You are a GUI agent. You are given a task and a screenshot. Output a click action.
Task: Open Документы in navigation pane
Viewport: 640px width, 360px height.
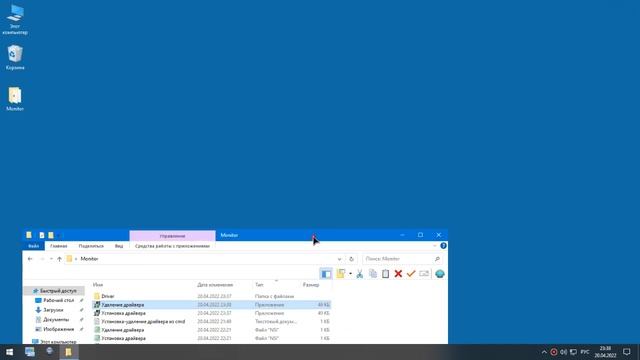[x=56, y=320]
